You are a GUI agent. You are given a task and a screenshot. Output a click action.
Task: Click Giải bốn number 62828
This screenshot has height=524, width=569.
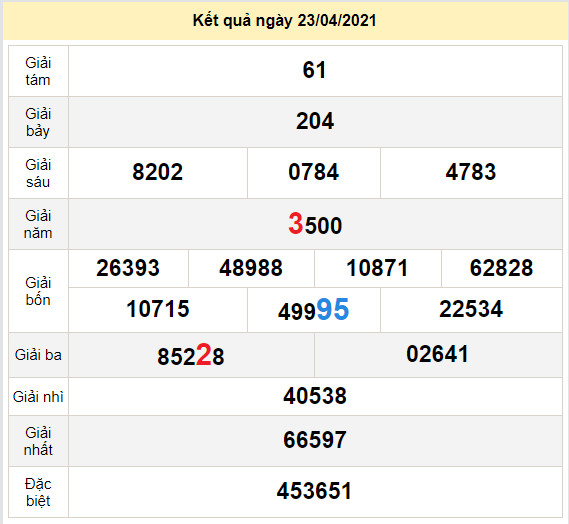(501, 268)
